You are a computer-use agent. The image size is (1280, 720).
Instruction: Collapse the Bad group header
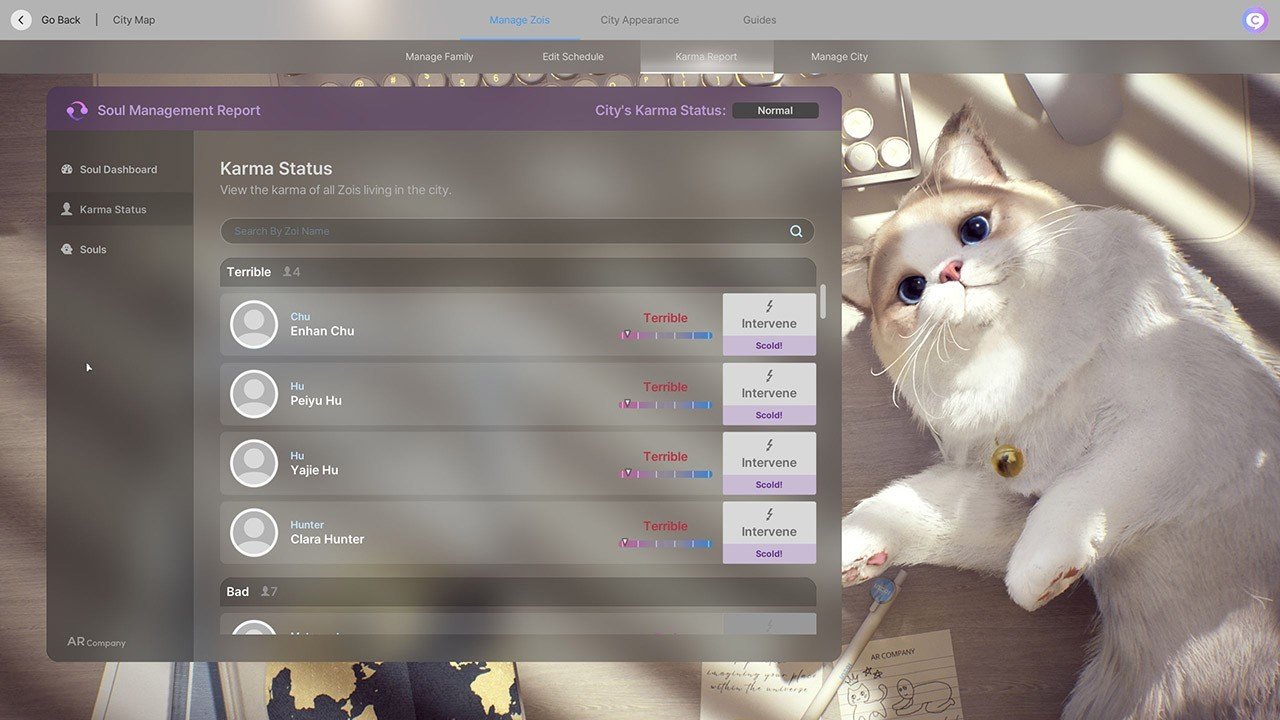click(x=518, y=592)
